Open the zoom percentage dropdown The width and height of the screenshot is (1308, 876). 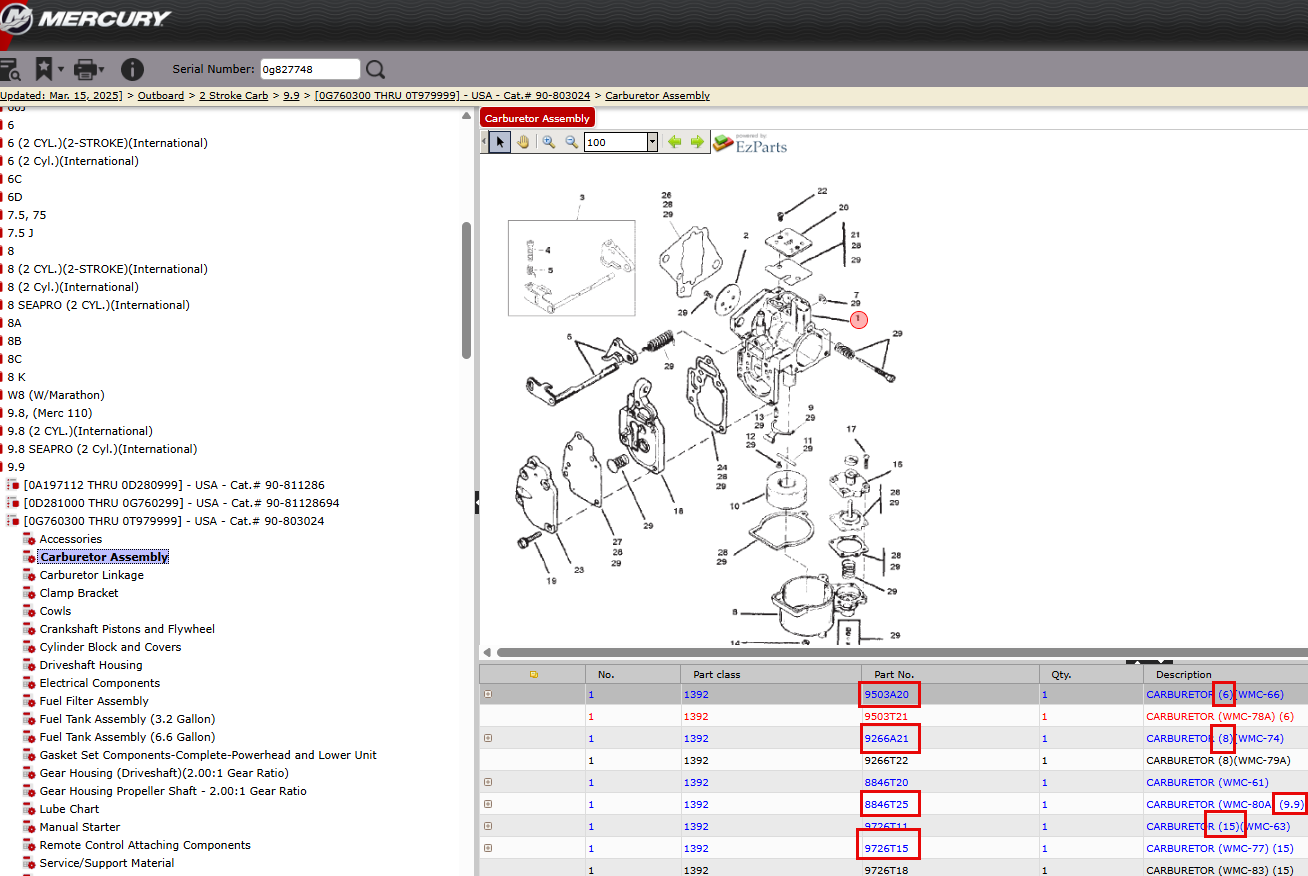653,142
